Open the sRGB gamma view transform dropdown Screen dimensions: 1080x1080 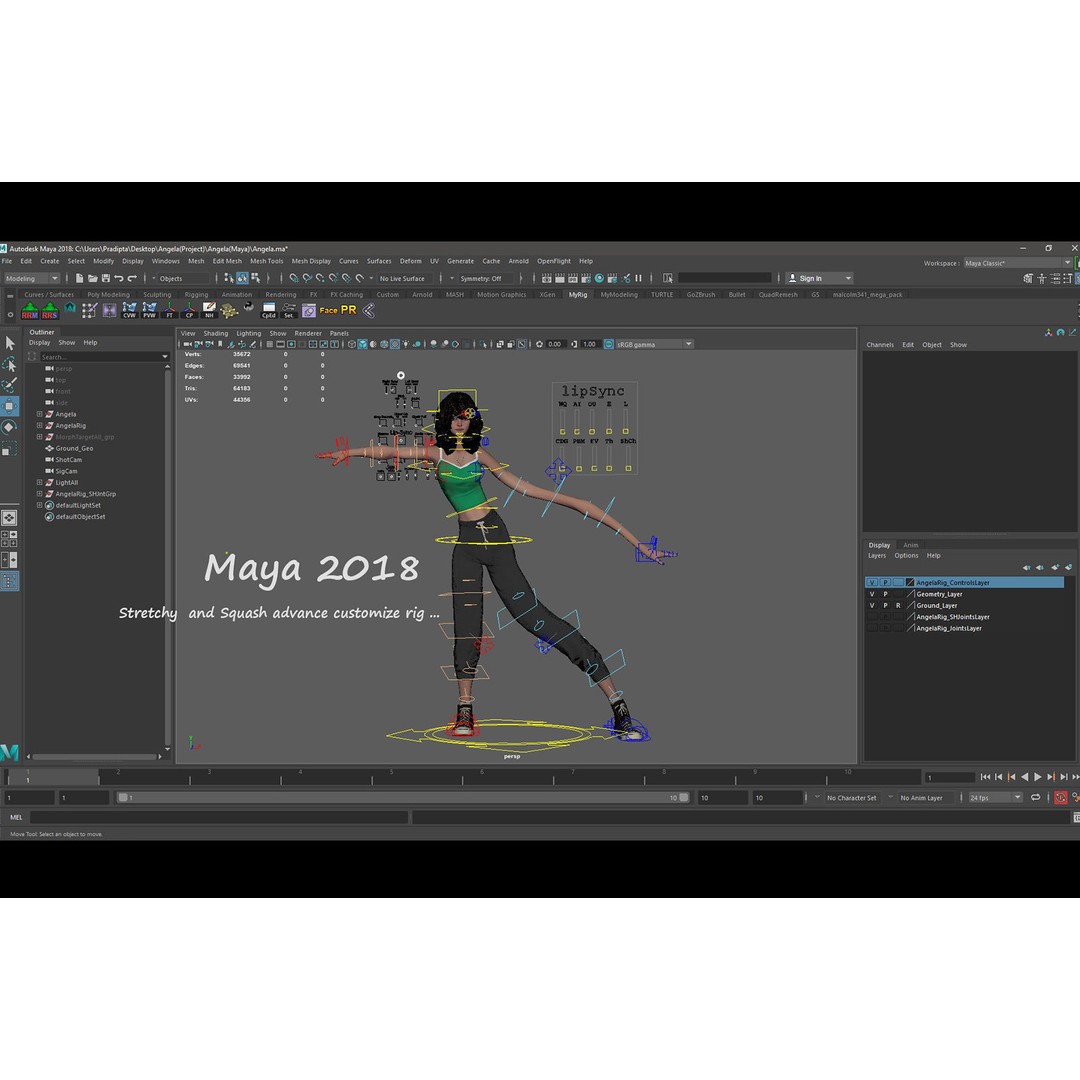[x=654, y=344]
